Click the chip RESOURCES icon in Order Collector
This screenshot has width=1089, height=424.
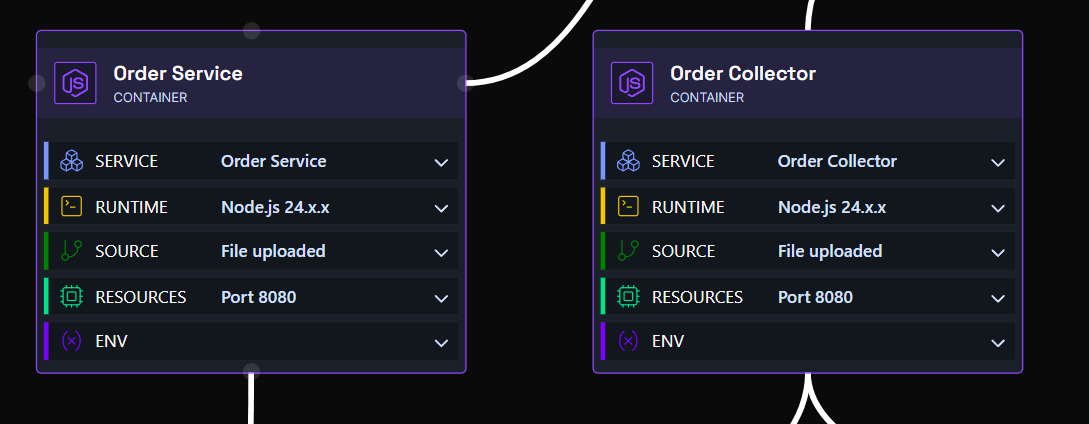pyautogui.click(x=629, y=297)
